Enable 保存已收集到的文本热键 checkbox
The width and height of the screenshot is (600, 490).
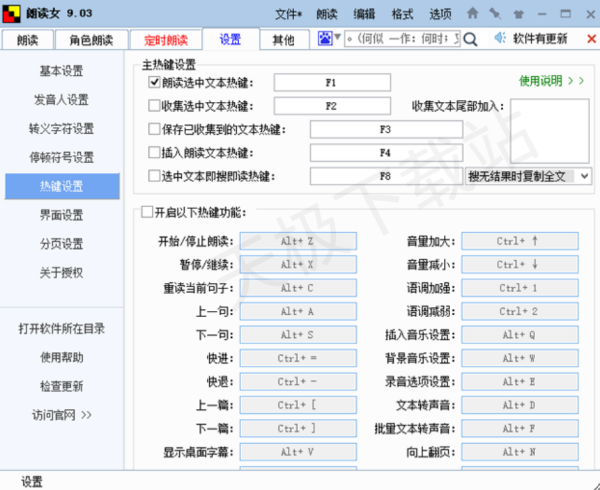click(x=154, y=129)
